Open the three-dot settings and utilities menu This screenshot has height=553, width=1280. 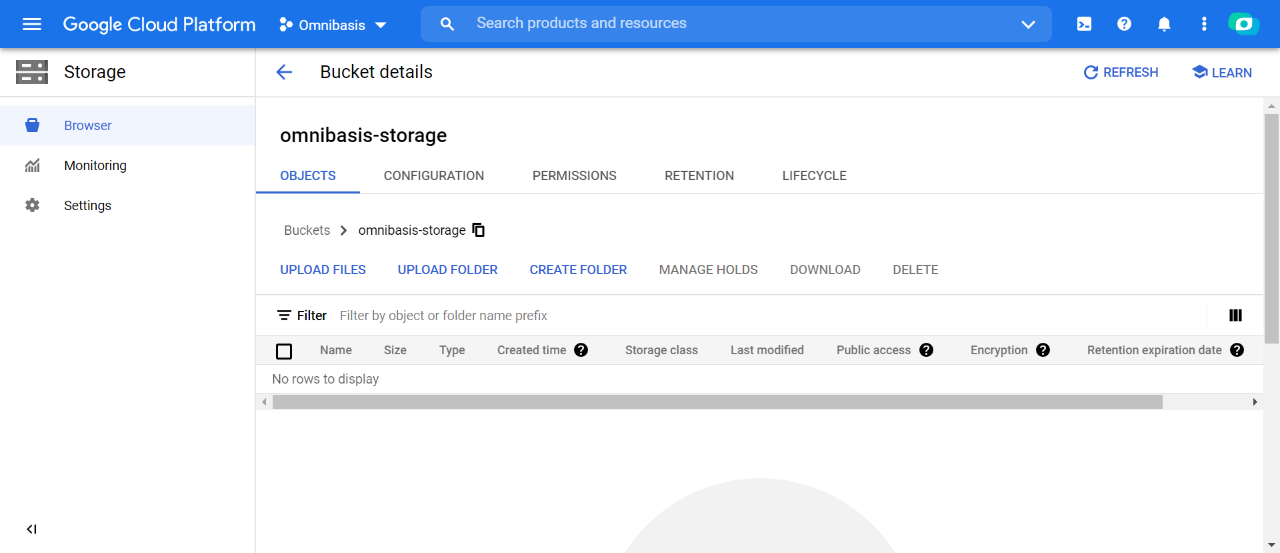pyautogui.click(x=1204, y=24)
